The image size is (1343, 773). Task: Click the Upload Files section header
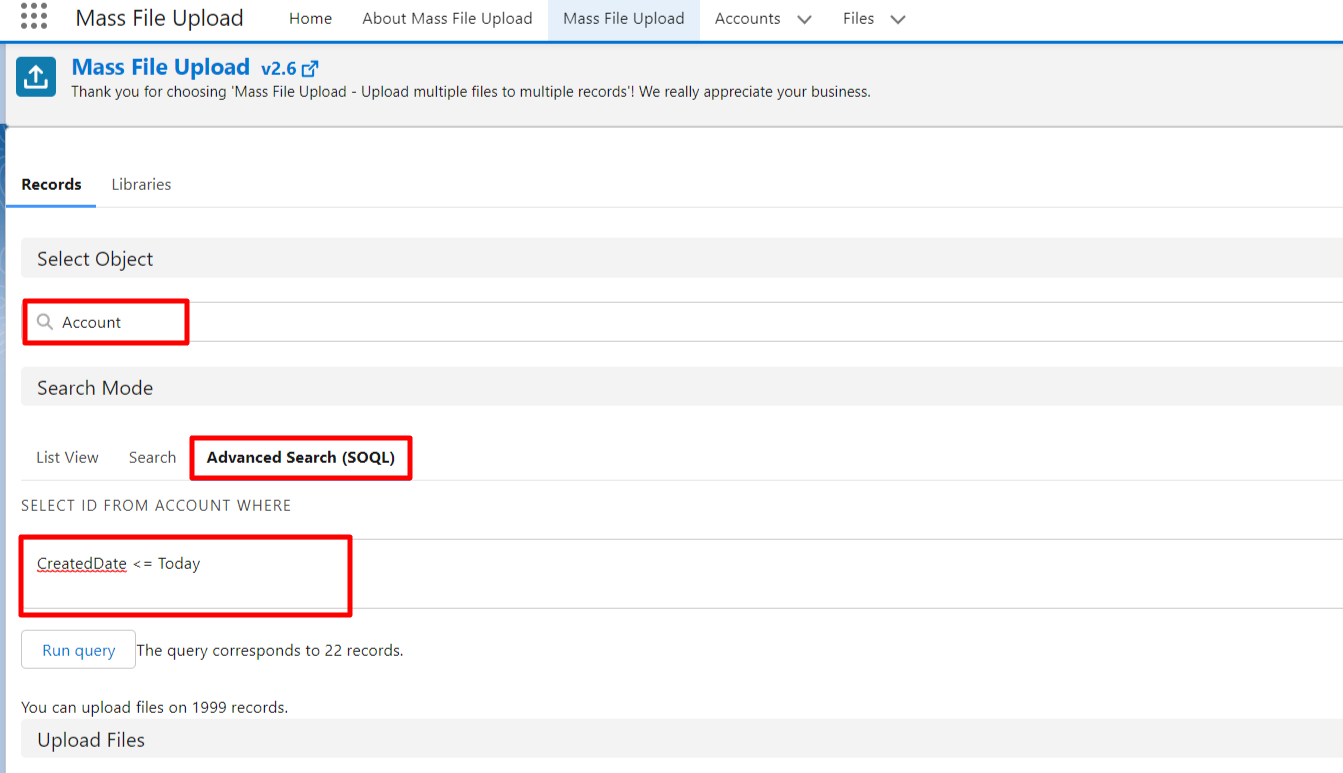pos(682,740)
